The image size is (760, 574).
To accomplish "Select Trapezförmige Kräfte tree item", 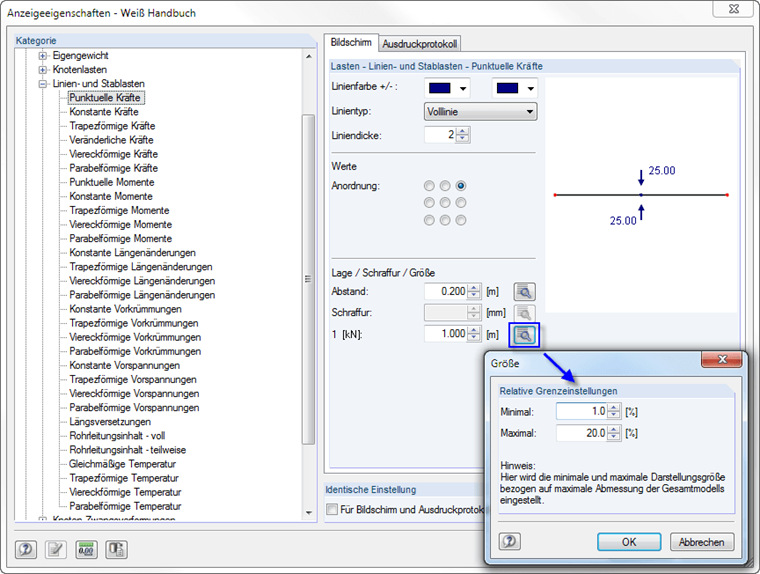I will (x=112, y=126).
